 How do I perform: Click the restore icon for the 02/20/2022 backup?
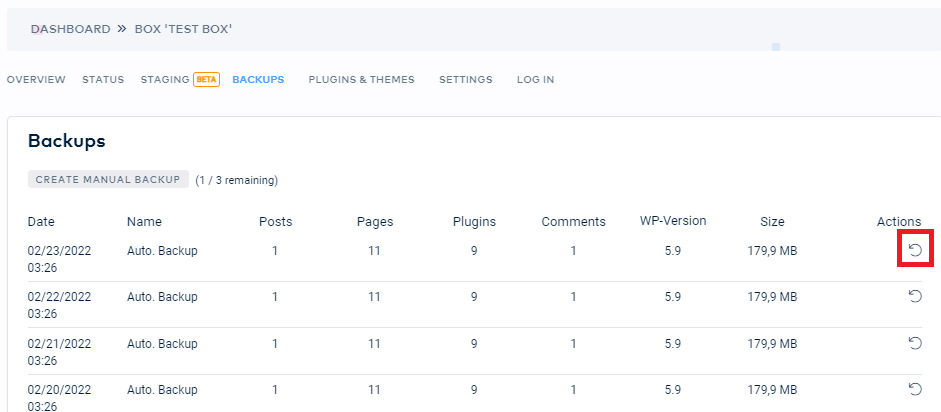click(915, 389)
